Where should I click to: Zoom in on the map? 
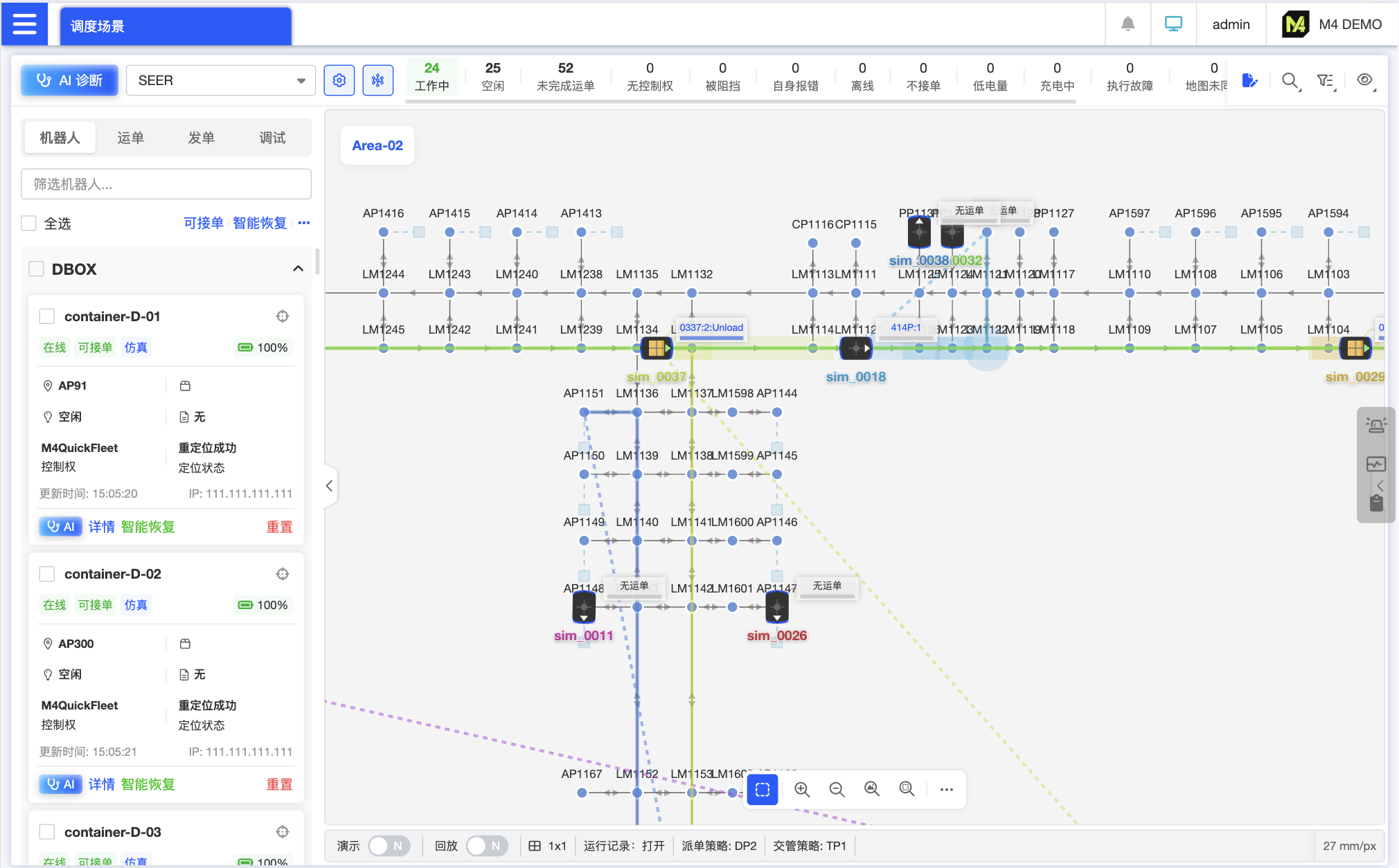(801, 789)
